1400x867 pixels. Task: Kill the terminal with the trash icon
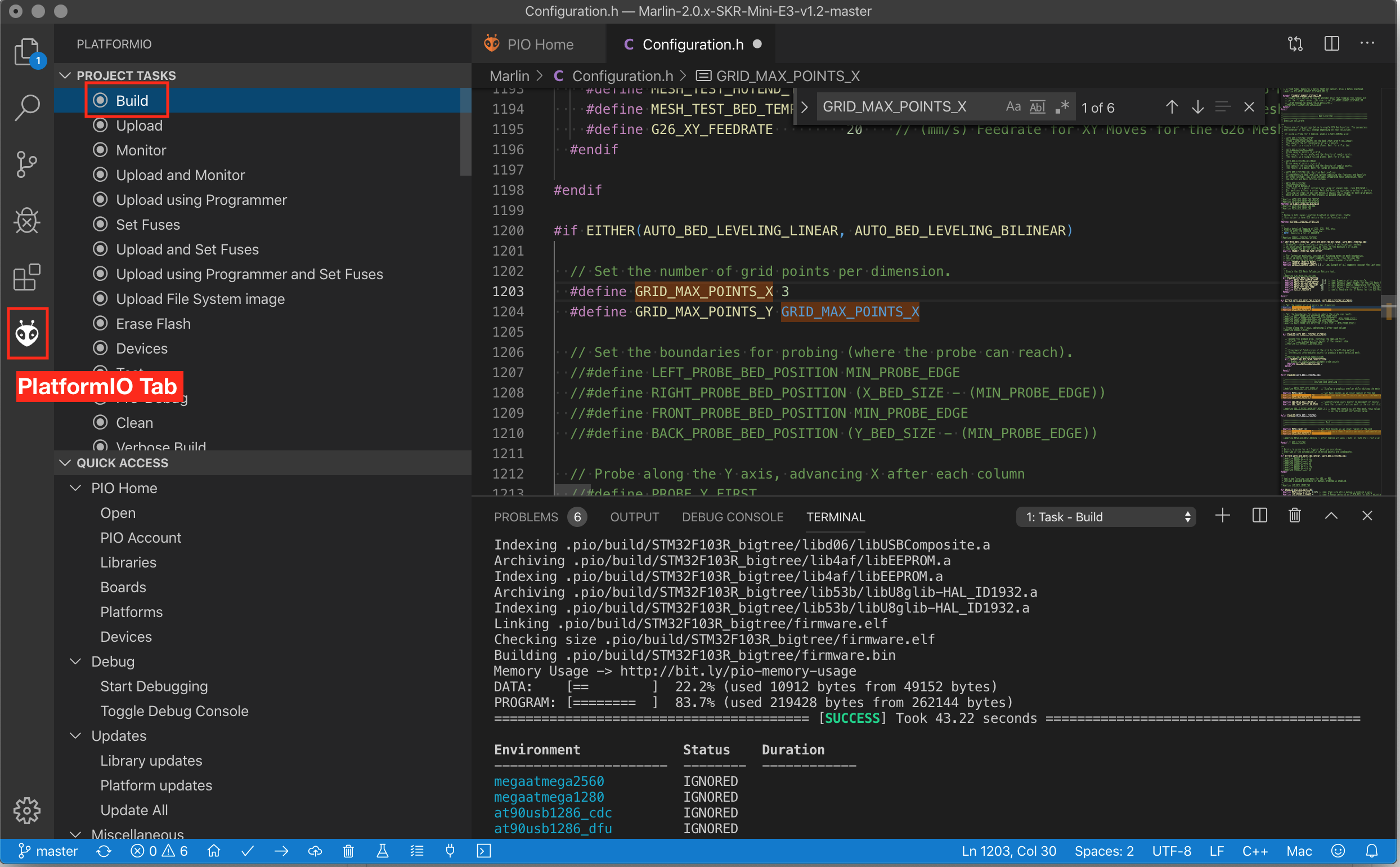click(x=1294, y=516)
